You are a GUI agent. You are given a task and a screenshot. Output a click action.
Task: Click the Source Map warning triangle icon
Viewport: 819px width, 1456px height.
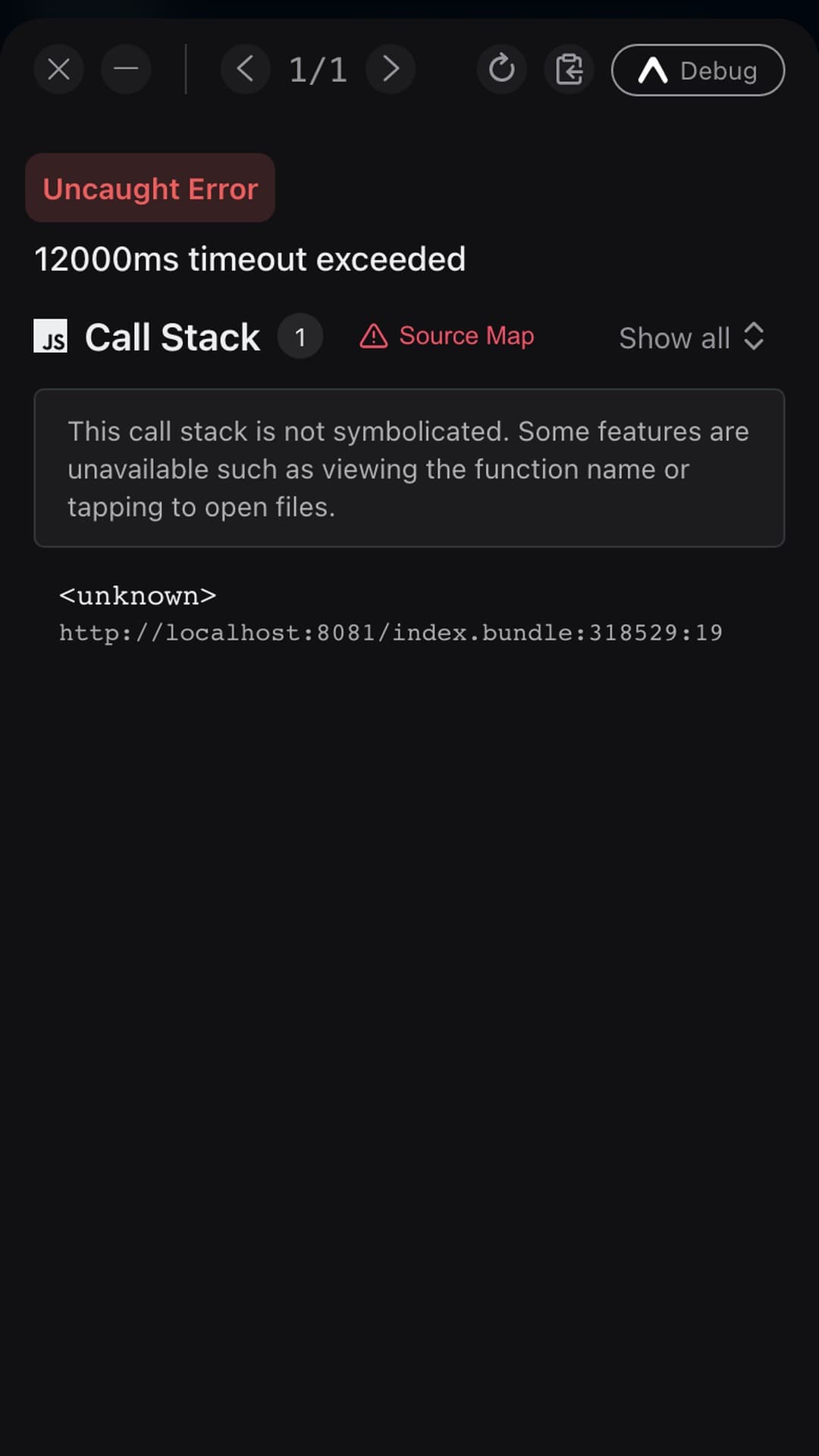[373, 336]
